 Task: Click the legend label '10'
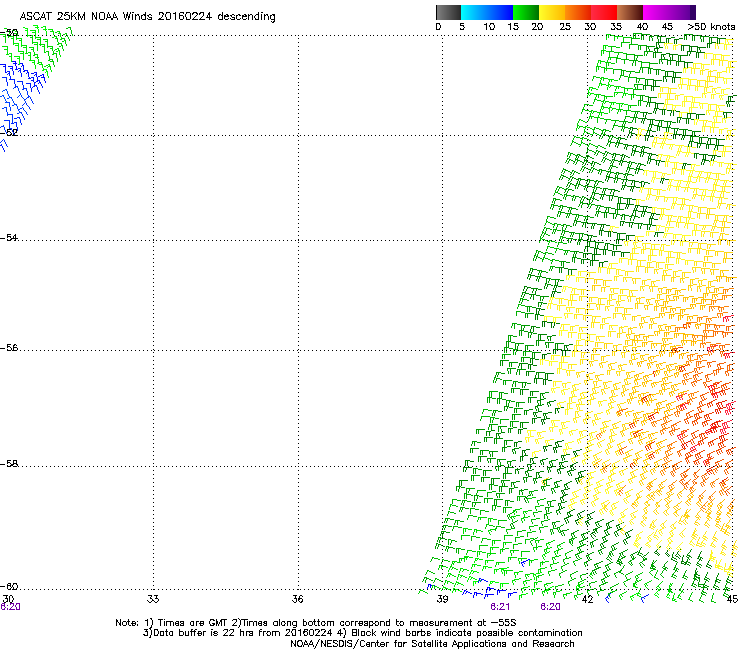click(489, 27)
